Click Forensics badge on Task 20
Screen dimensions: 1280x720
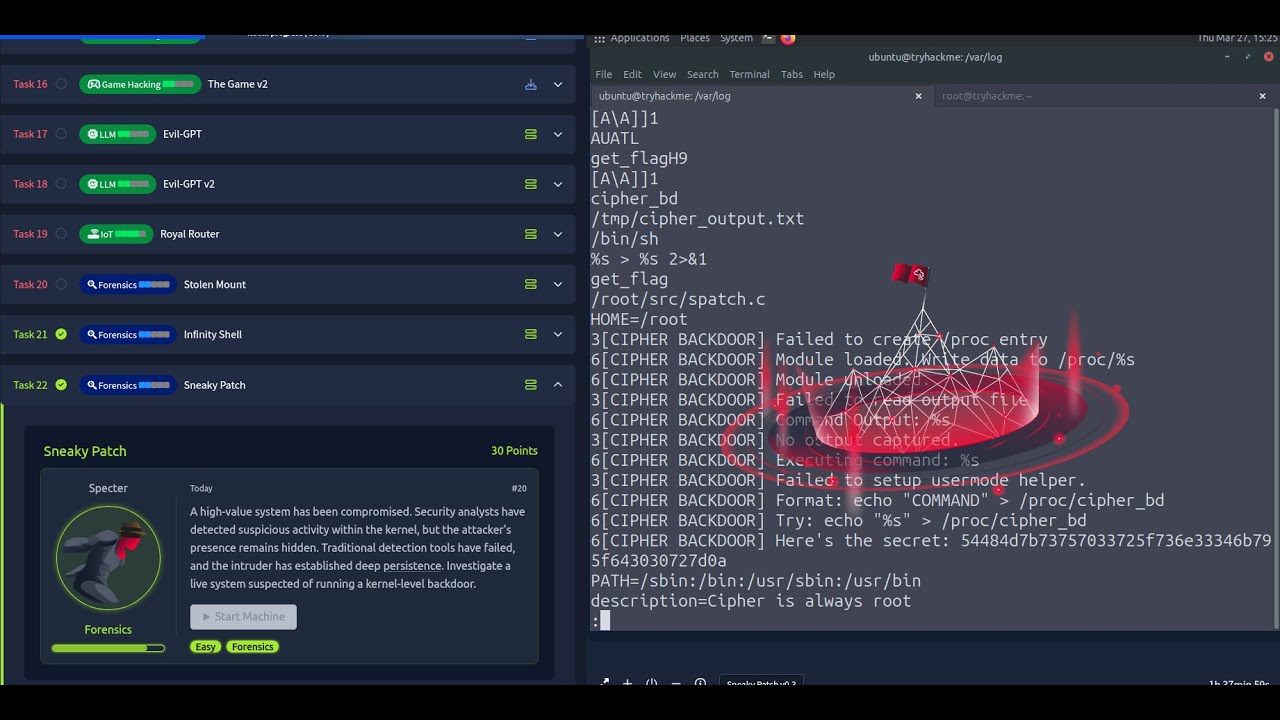click(x=128, y=284)
